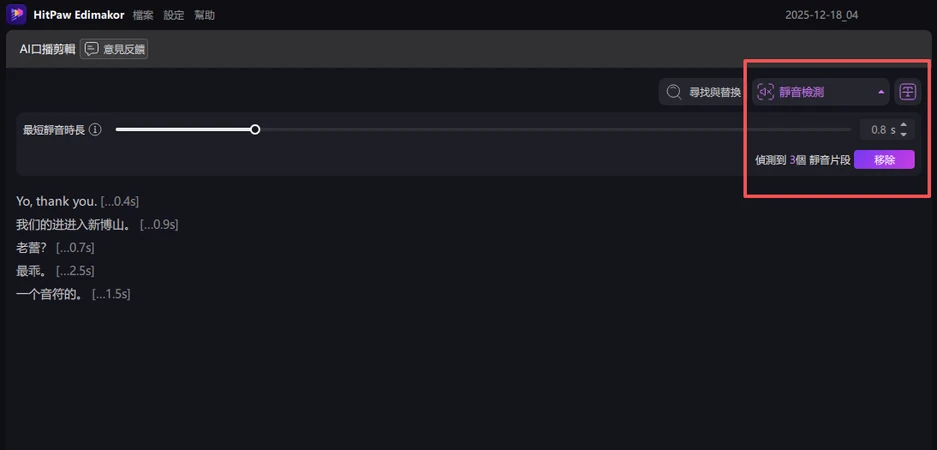Click the silence detection speaker icon
Image resolution: width=937 pixels, height=450 pixels.
coord(766,92)
